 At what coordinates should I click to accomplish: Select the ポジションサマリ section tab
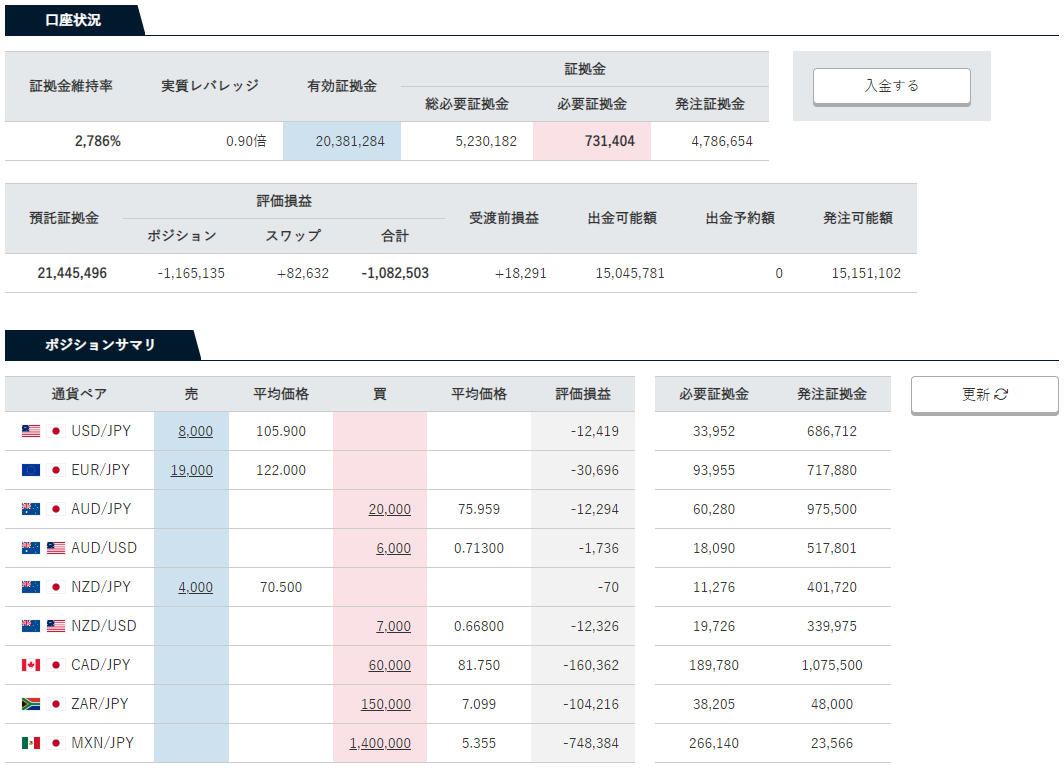(100, 345)
